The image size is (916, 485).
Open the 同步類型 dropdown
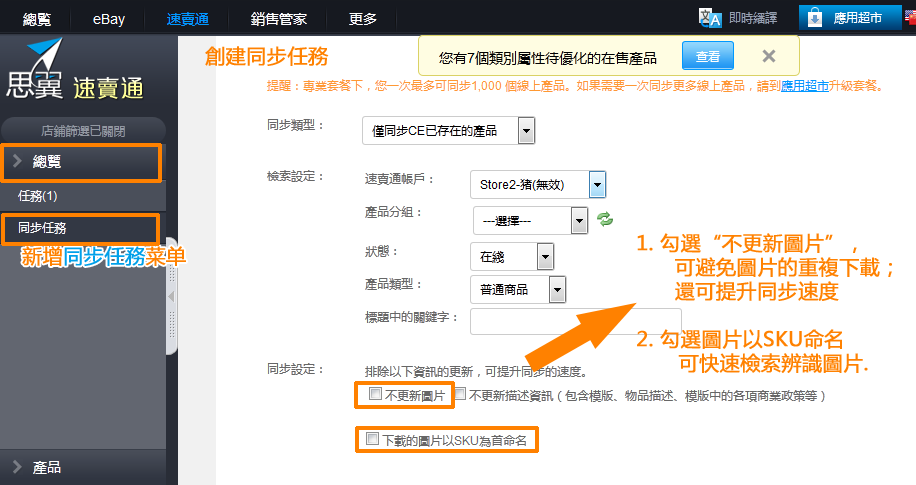click(x=449, y=130)
